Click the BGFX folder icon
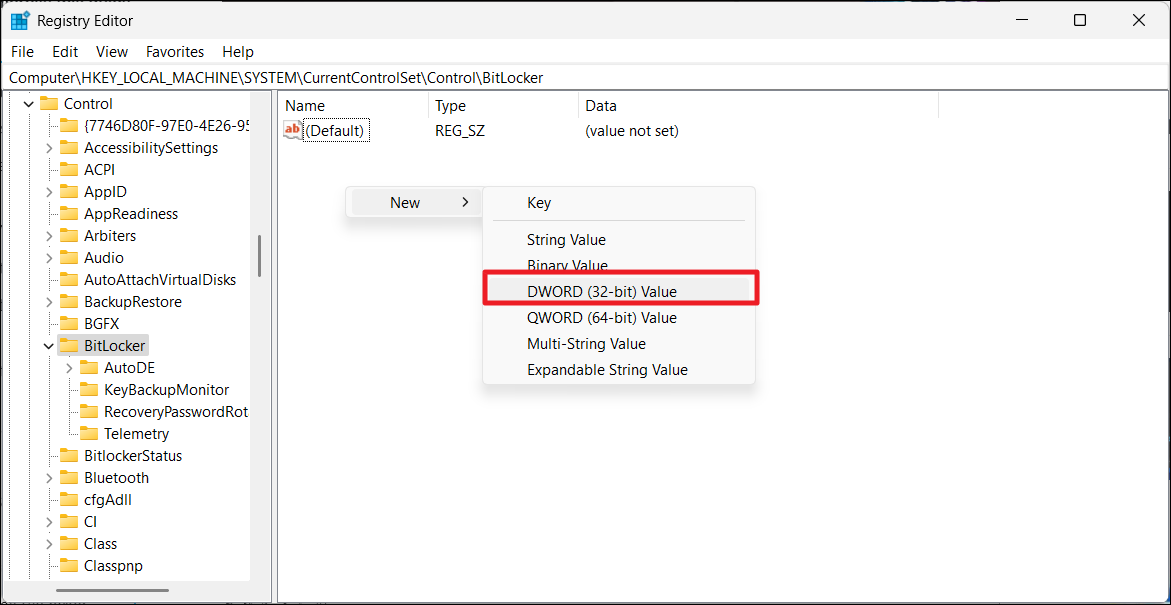 (69, 324)
